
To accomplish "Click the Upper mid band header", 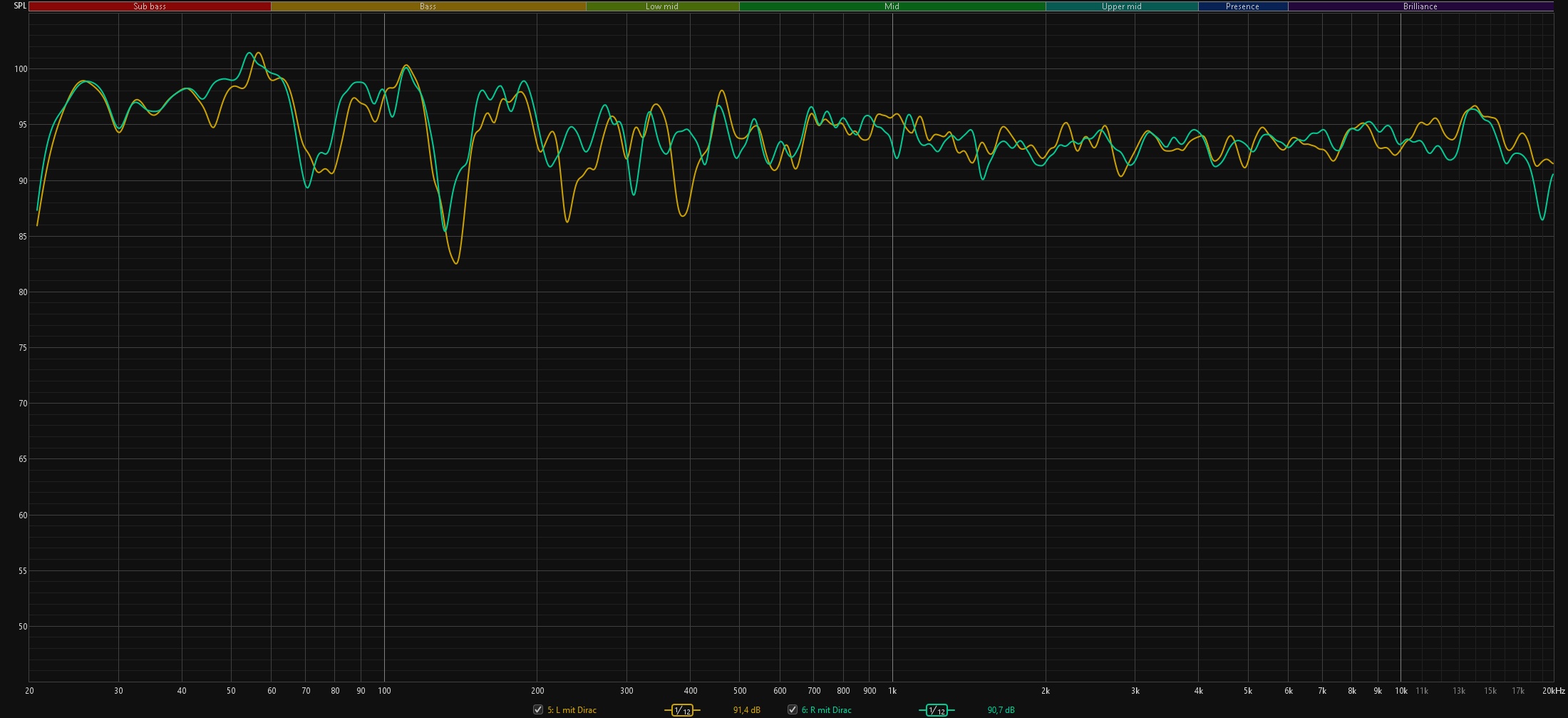I will click(x=1122, y=6).
